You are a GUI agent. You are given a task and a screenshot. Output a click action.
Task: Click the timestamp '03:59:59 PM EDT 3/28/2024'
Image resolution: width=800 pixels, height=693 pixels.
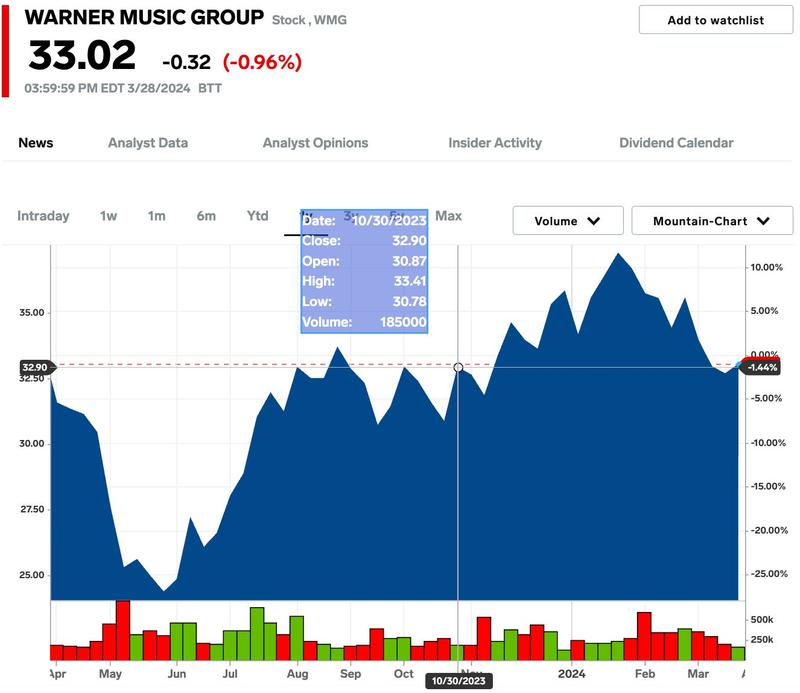pyautogui.click(x=107, y=88)
